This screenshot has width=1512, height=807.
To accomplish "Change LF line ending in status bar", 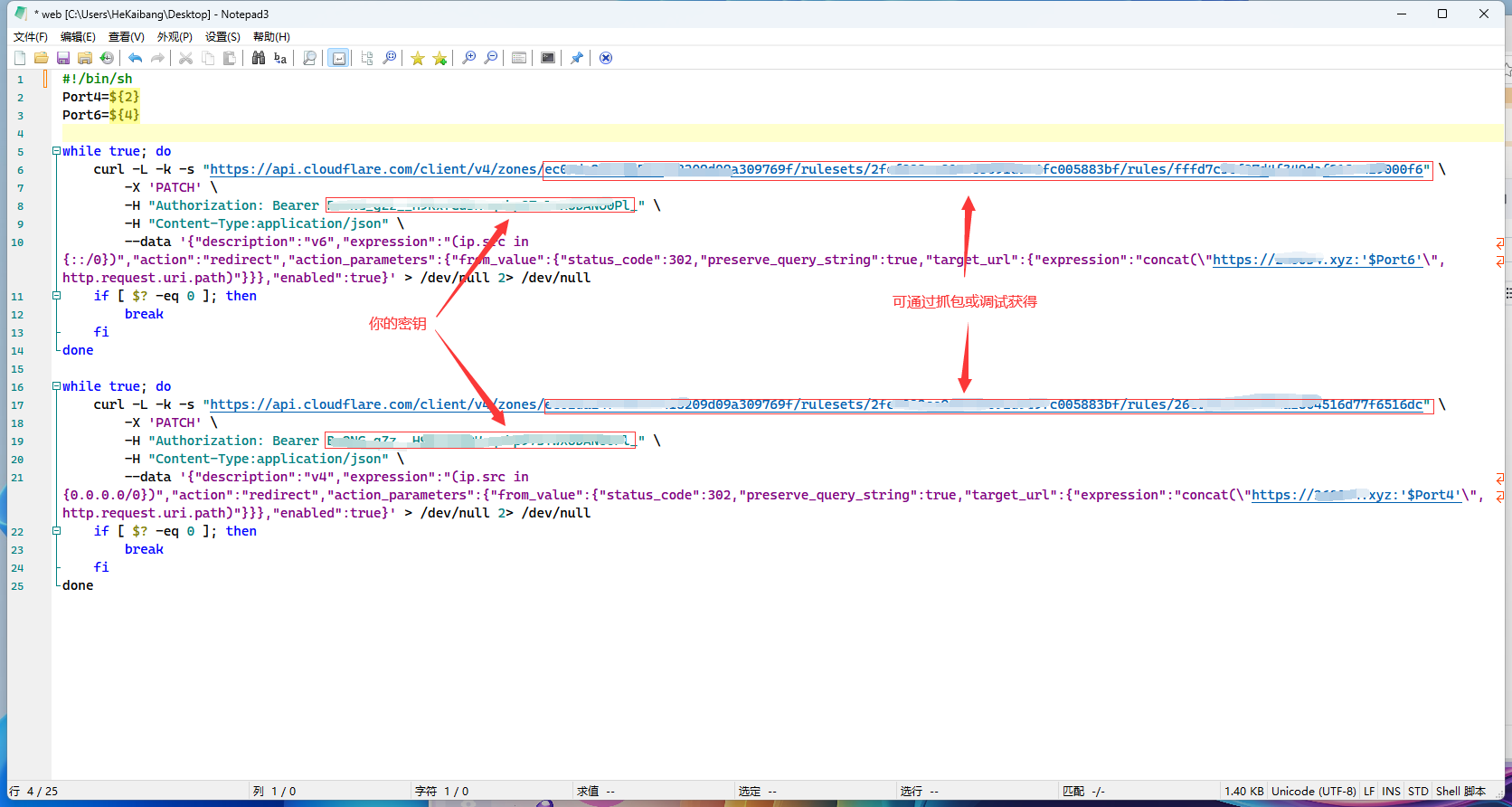I will (x=1369, y=791).
